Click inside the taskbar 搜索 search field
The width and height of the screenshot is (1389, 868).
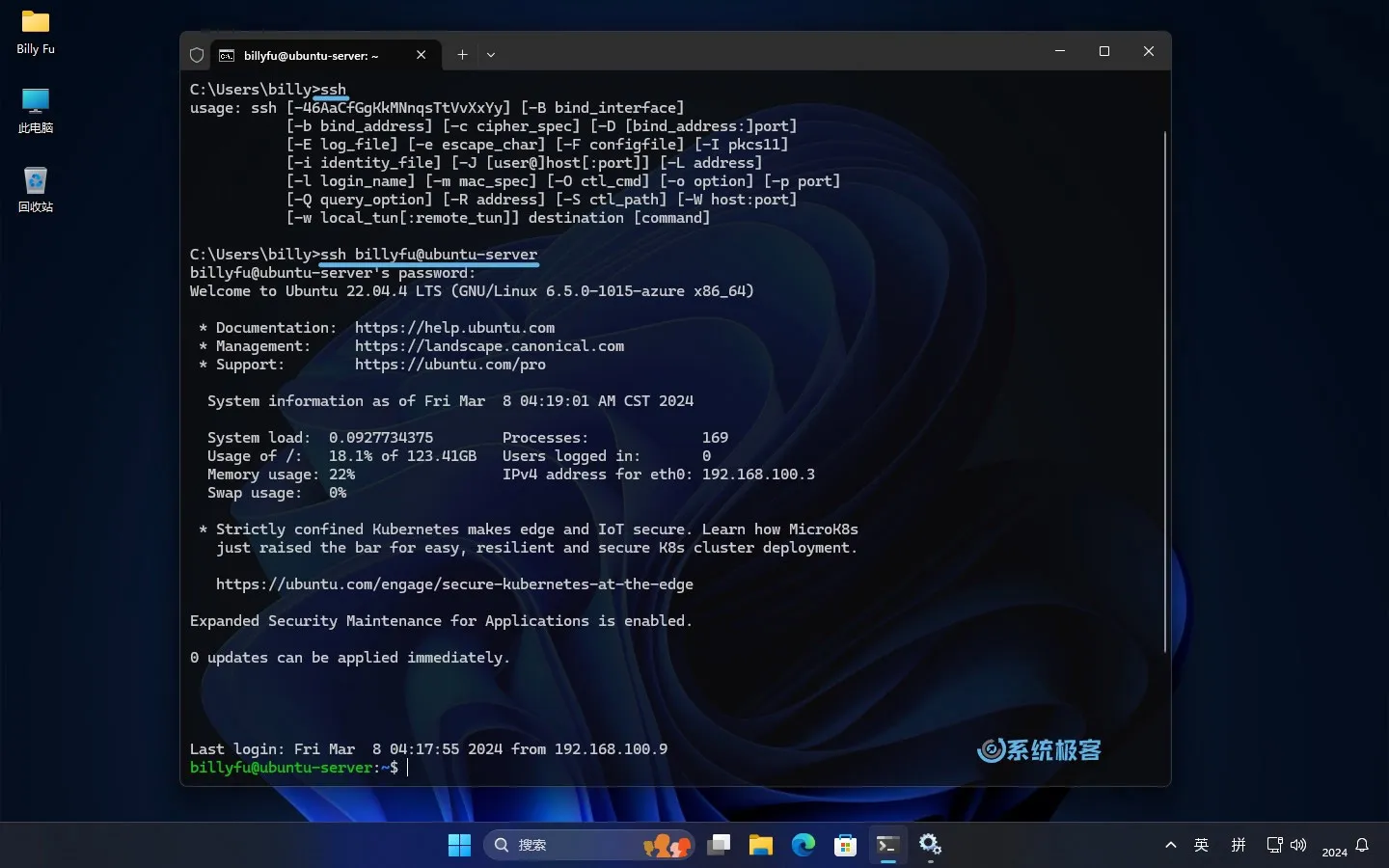pyautogui.click(x=579, y=844)
